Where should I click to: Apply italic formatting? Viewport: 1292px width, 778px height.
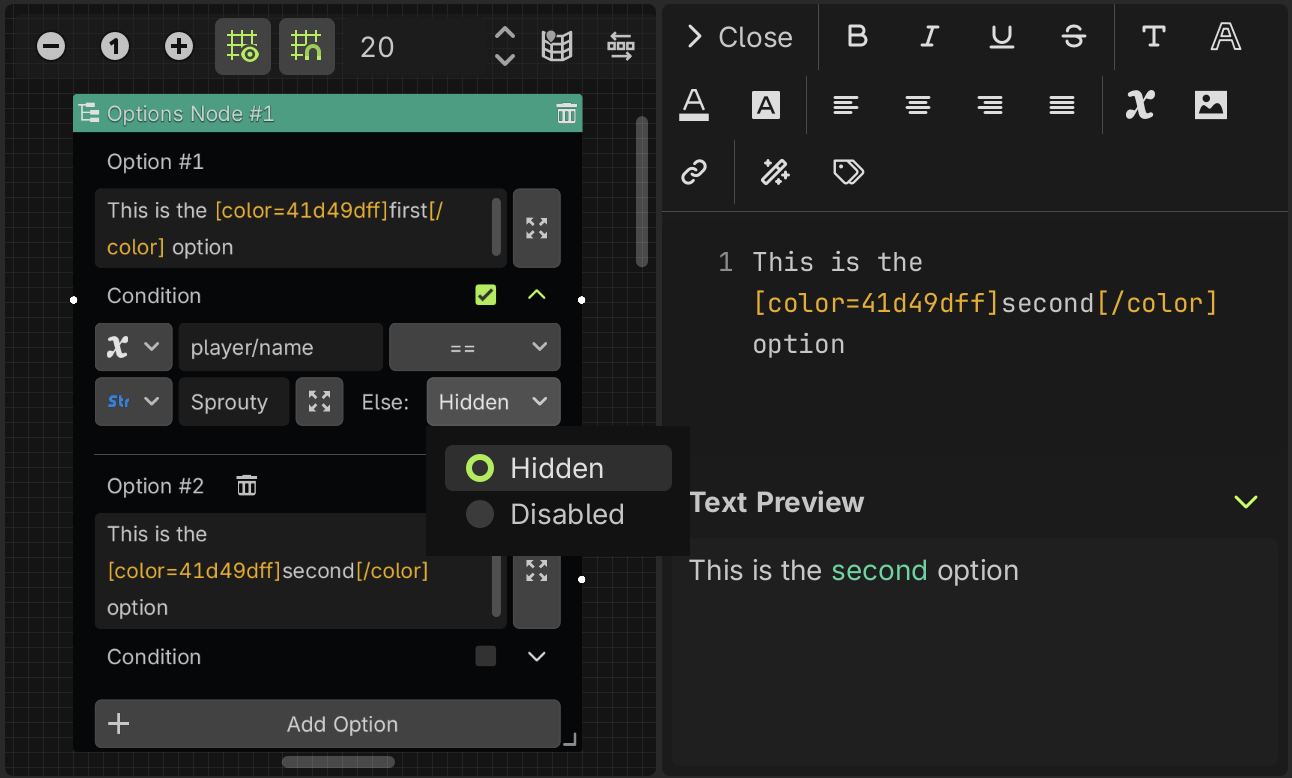point(929,37)
